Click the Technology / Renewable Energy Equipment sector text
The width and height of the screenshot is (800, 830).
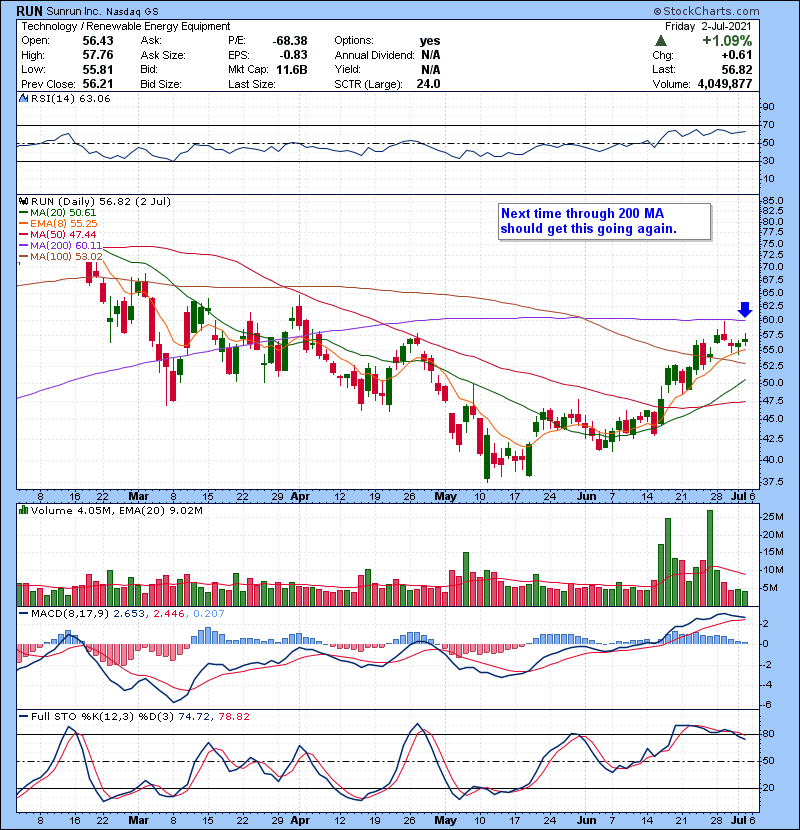[125, 26]
